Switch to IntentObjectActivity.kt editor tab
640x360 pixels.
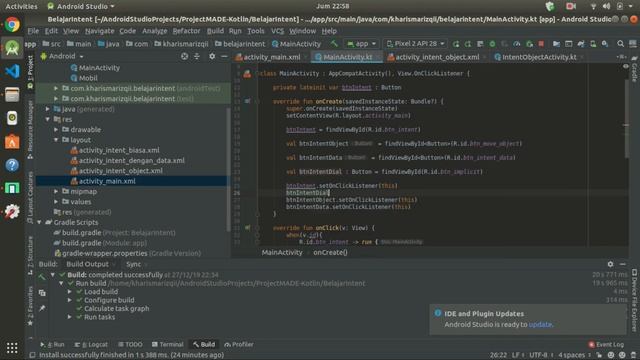[x=539, y=57]
